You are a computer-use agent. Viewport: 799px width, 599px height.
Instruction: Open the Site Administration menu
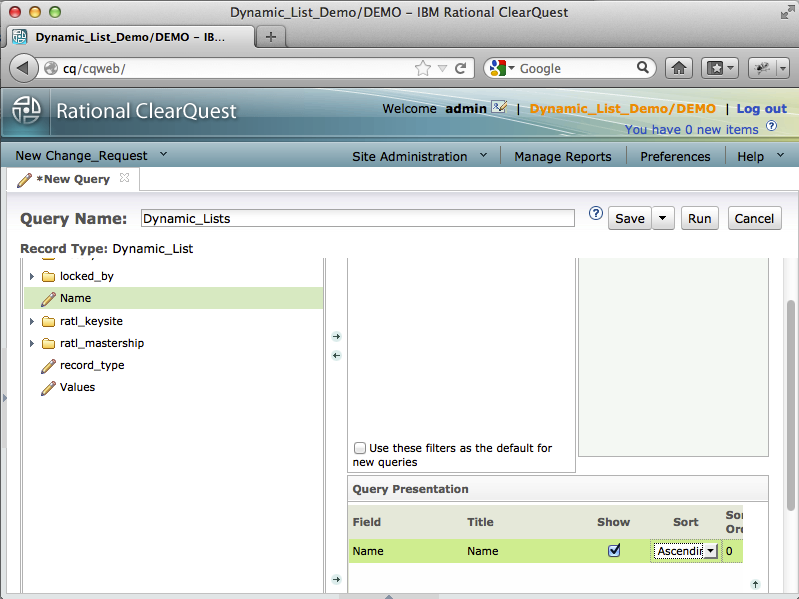pos(419,156)
